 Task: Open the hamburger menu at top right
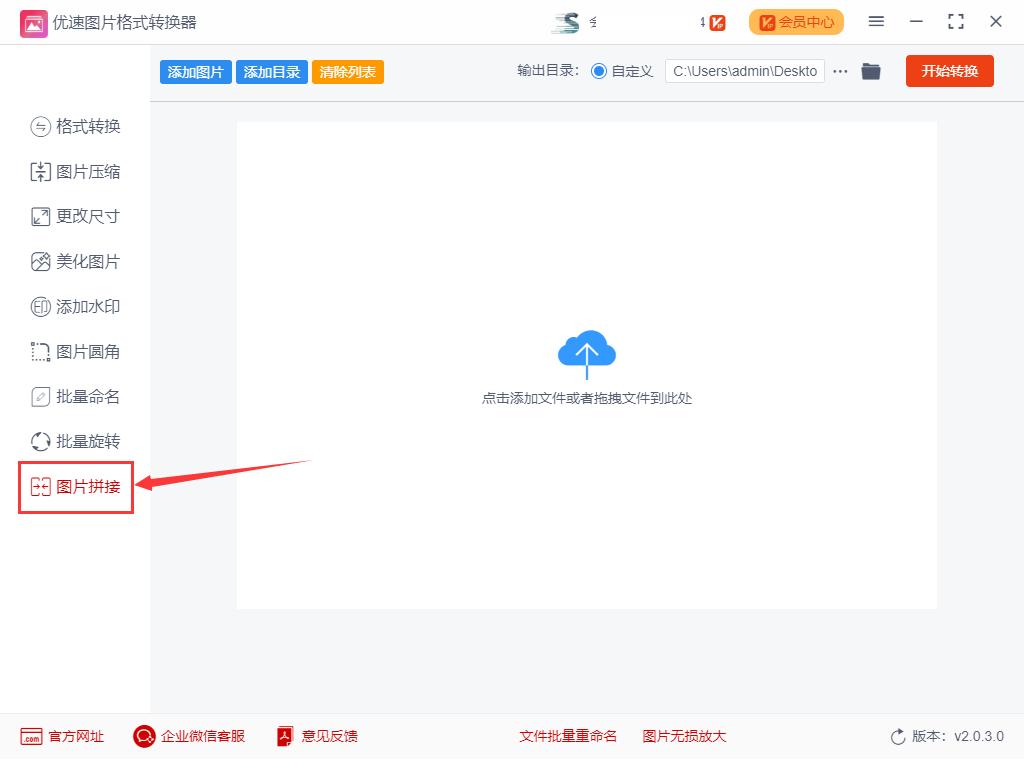tap(876, 21)
